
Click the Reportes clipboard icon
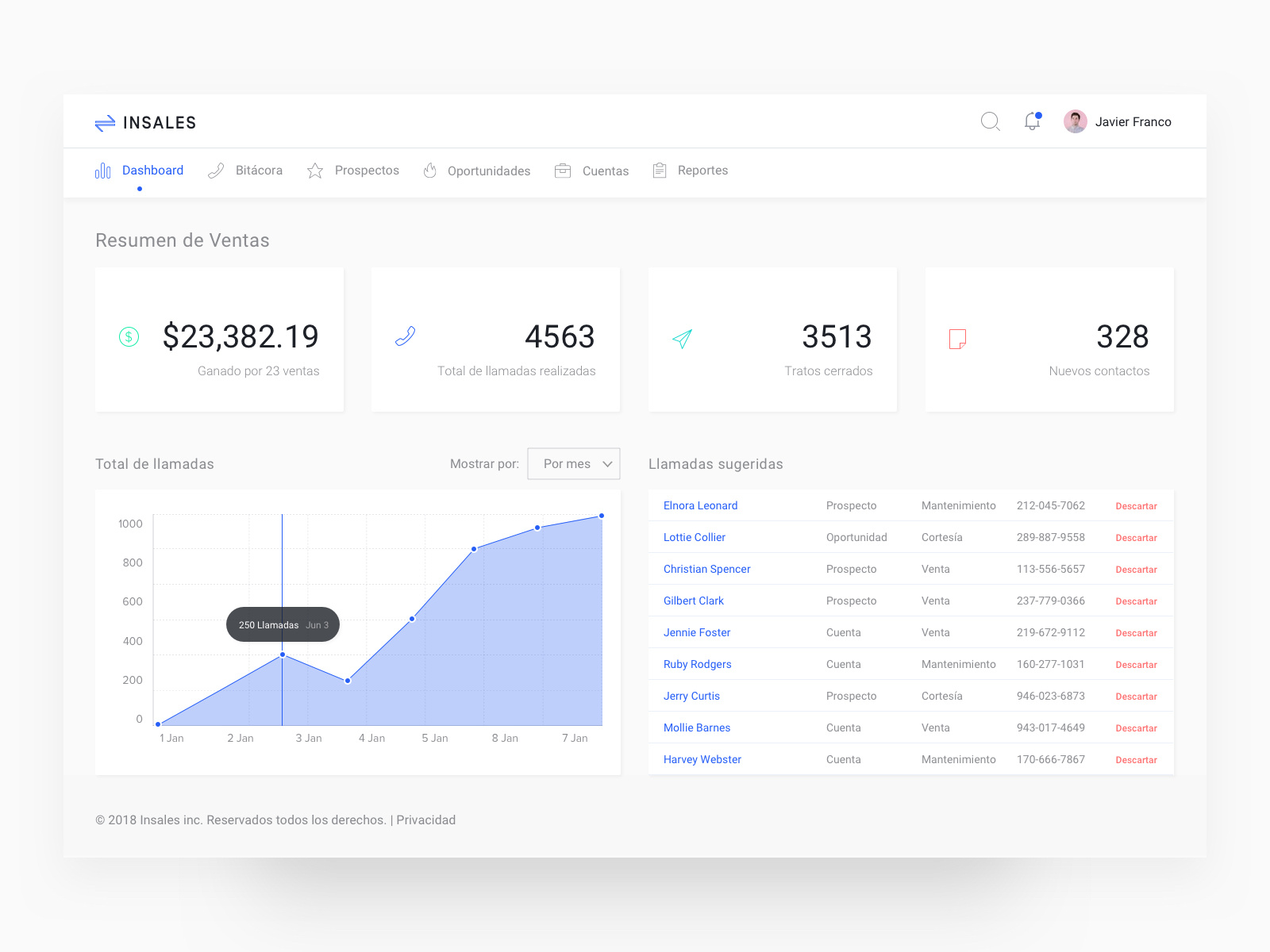(x=659, y=170)
